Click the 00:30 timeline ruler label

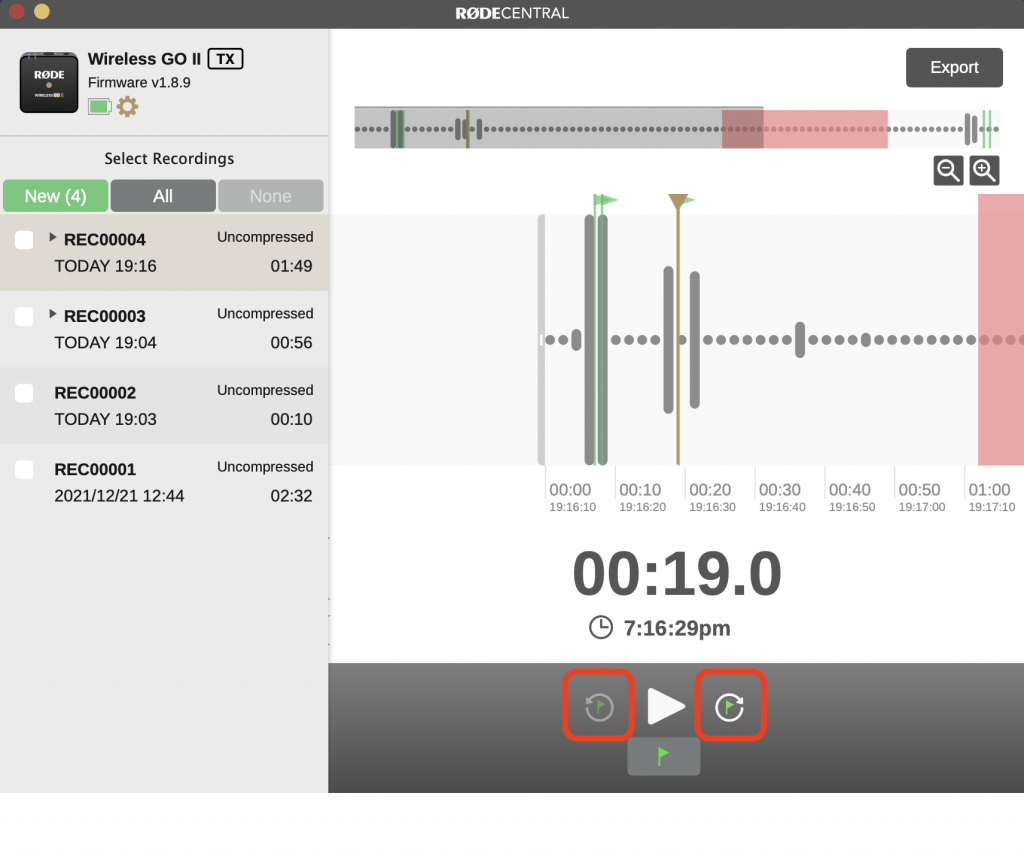(x=780, y=490)
